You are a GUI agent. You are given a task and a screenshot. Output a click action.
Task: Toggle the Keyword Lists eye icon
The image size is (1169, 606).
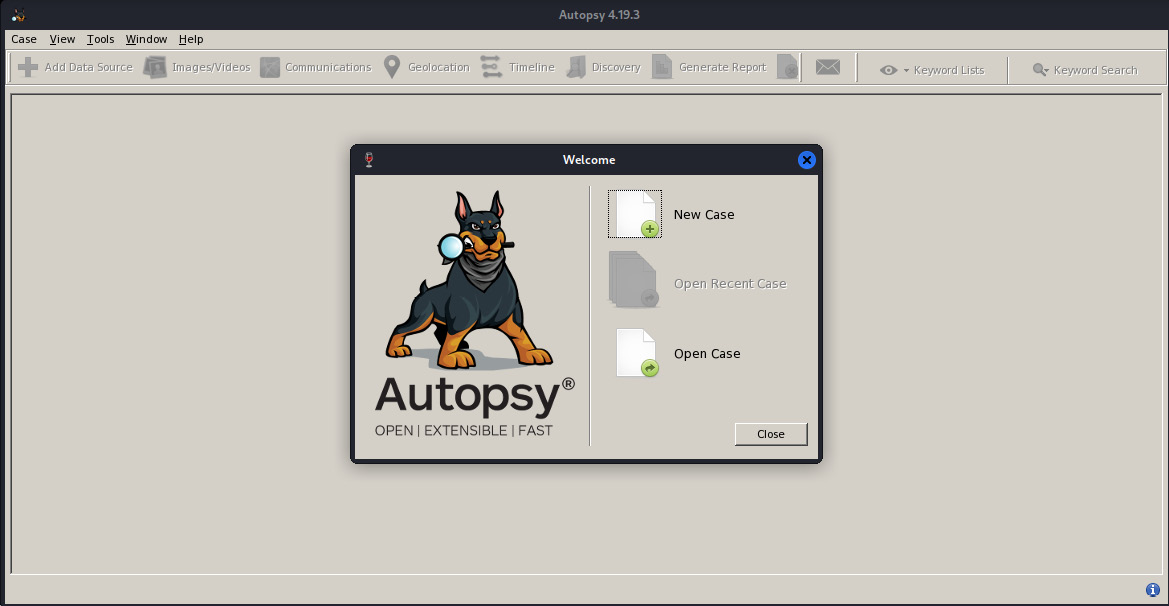pyautogui.click(x=888, y=70)
